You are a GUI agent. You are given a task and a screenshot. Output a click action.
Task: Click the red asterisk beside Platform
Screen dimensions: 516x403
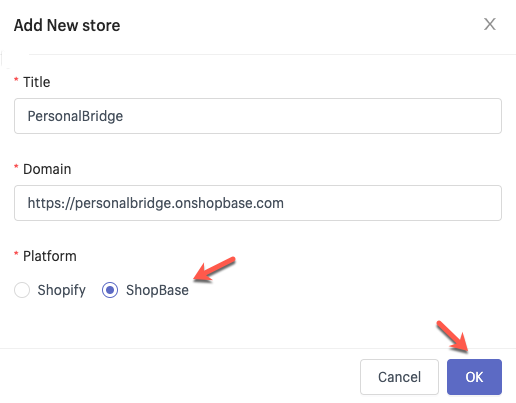coord(16,254)
